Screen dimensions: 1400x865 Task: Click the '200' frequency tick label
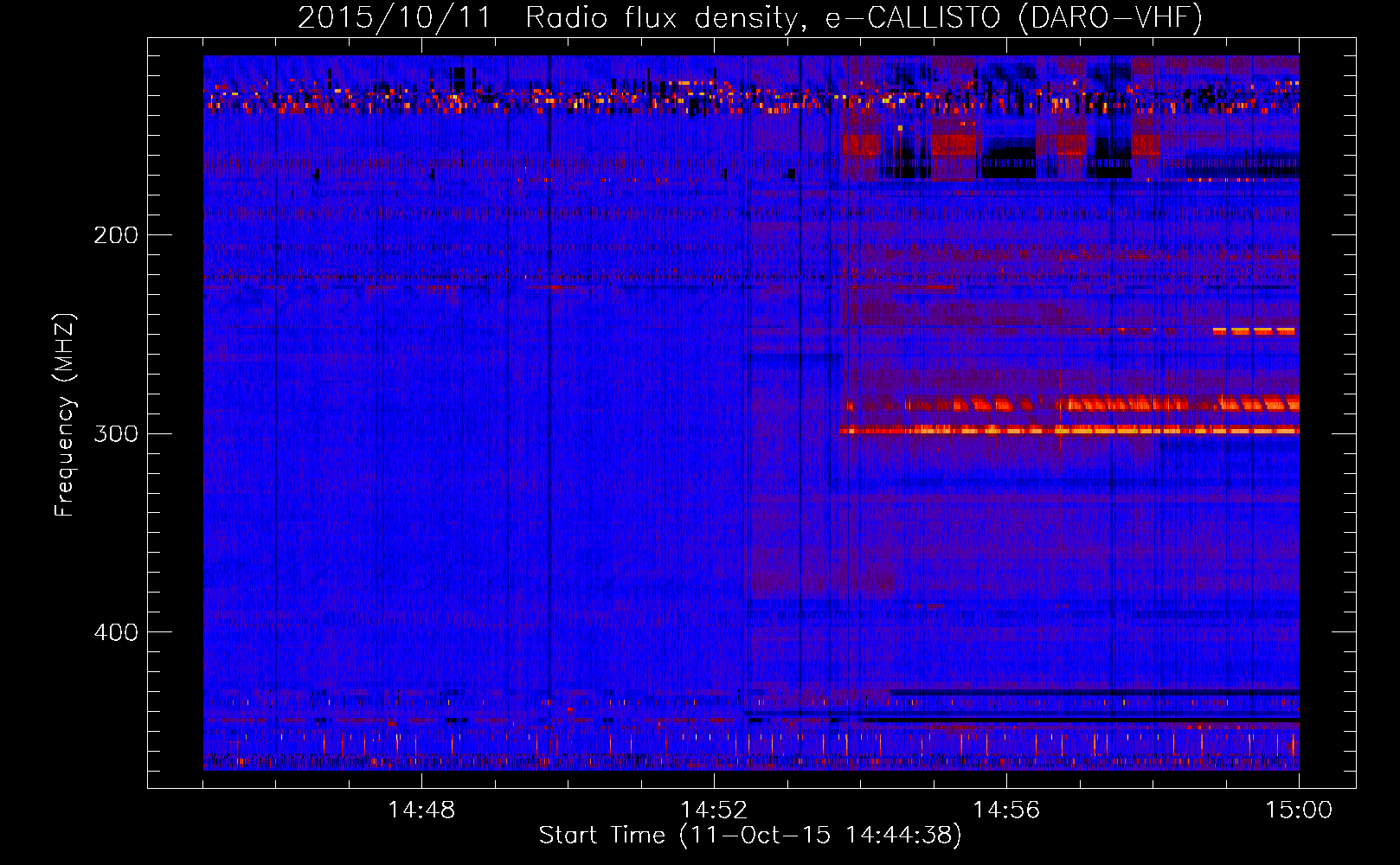(116, 235)
